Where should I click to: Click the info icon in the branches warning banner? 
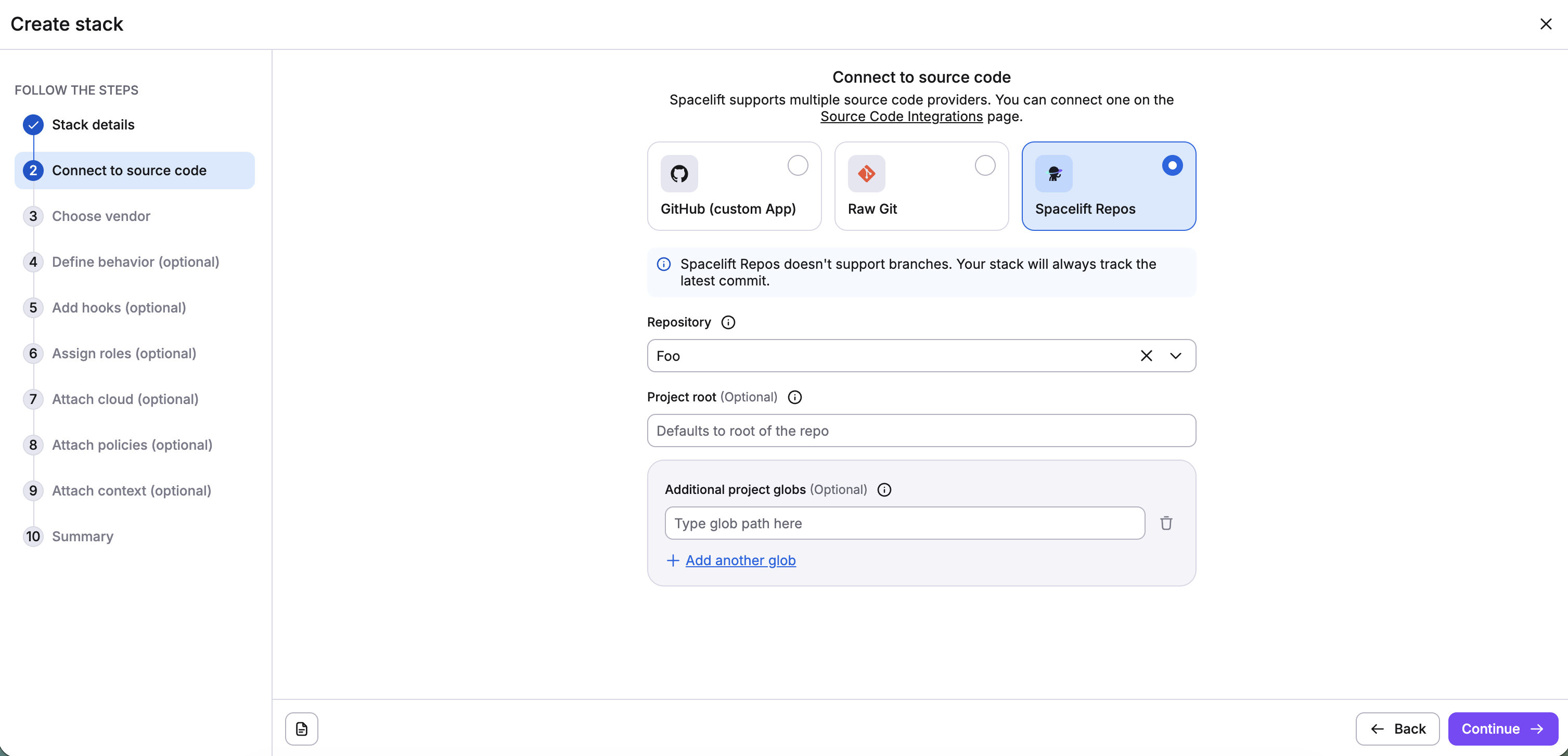(x=663, y=264)
